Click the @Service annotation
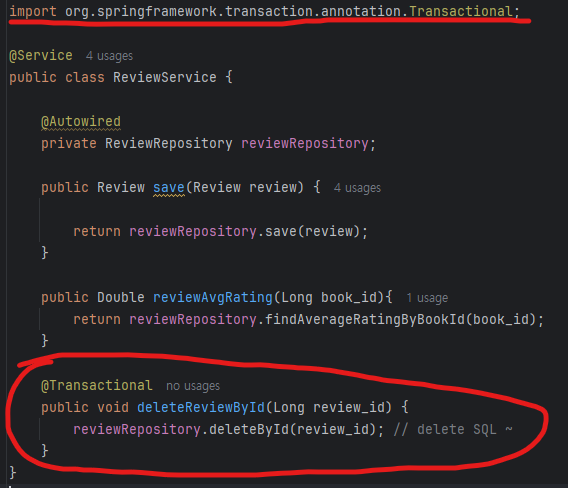The width and height of the screenshot is (568, 488). 41,56
